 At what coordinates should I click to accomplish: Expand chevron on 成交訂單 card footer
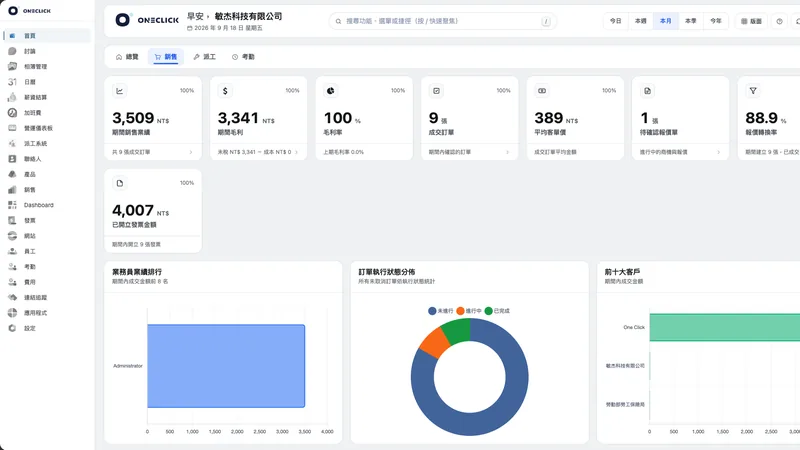pyautogui.click(x=508, y=152)
